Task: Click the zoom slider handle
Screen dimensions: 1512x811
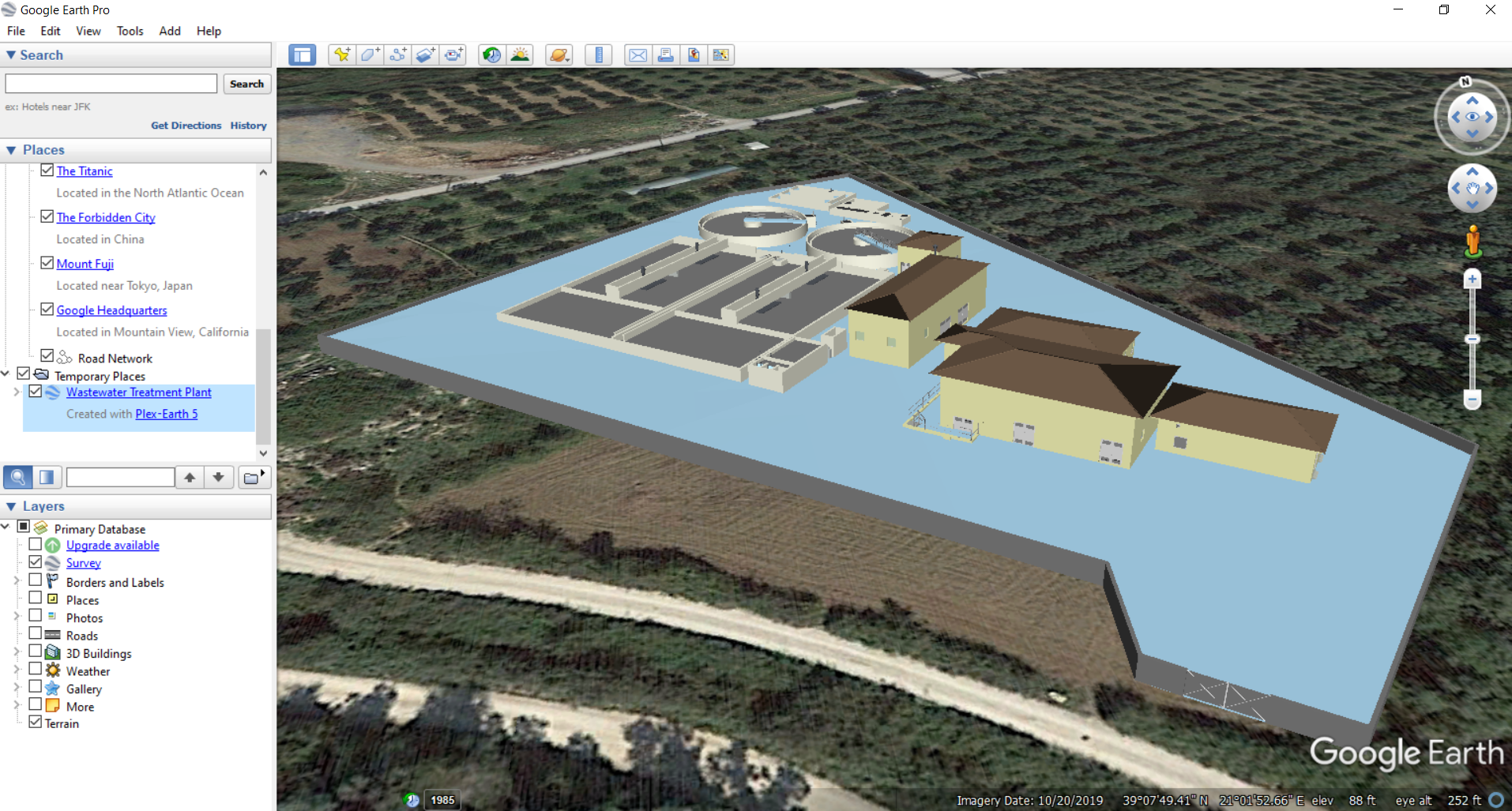Action: 1472,340
